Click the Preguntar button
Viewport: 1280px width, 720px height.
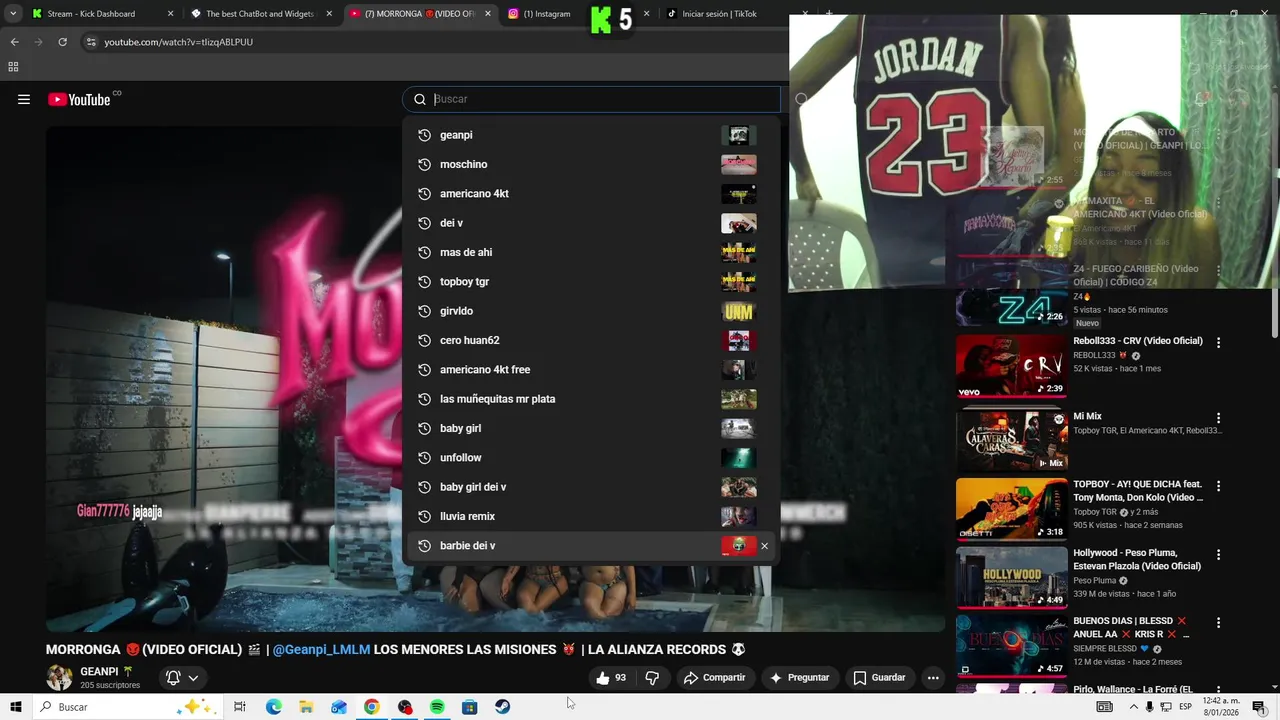(x=798, y=678)
